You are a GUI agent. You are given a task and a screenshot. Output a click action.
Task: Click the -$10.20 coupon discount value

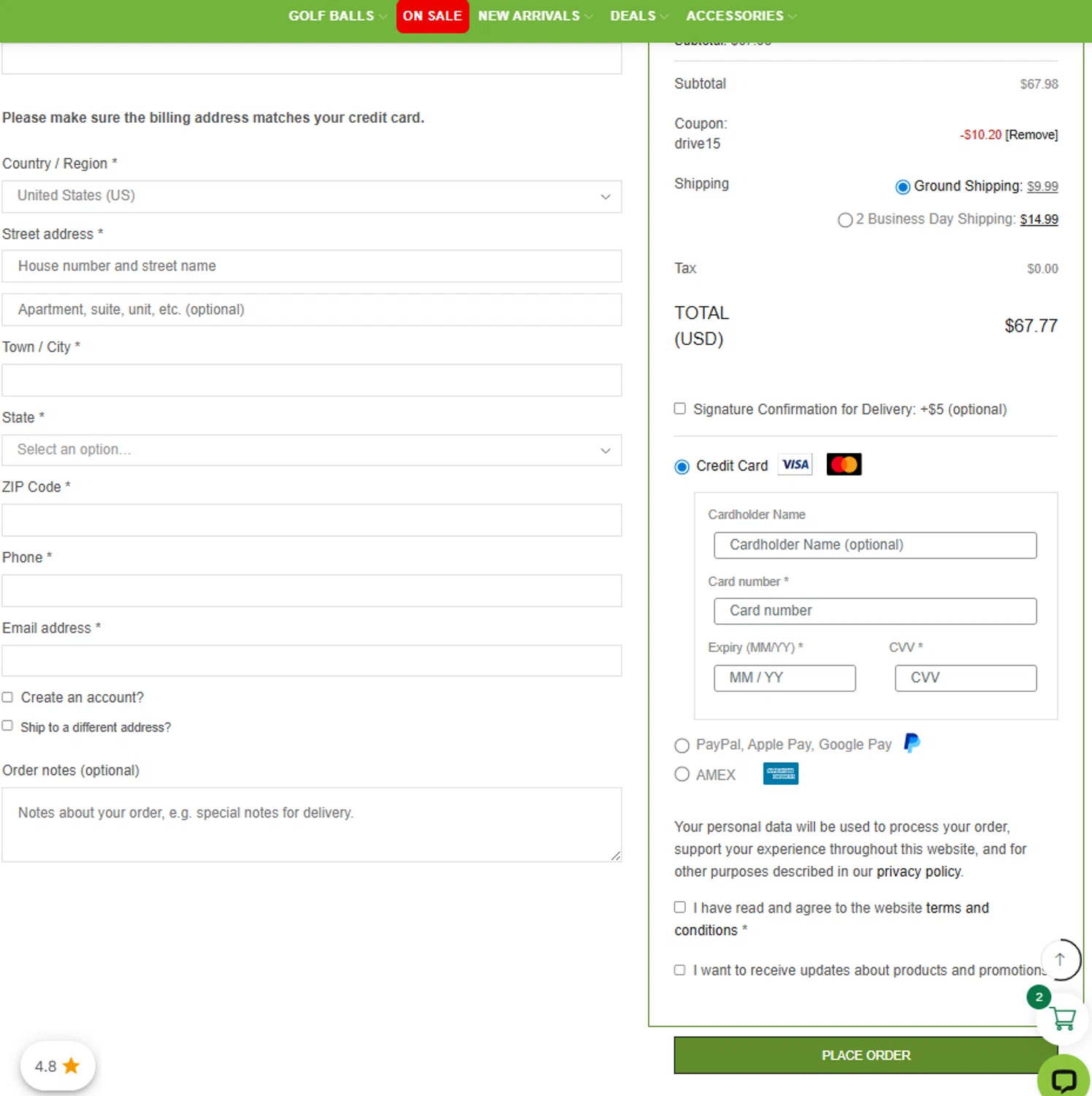coord(980,134)
